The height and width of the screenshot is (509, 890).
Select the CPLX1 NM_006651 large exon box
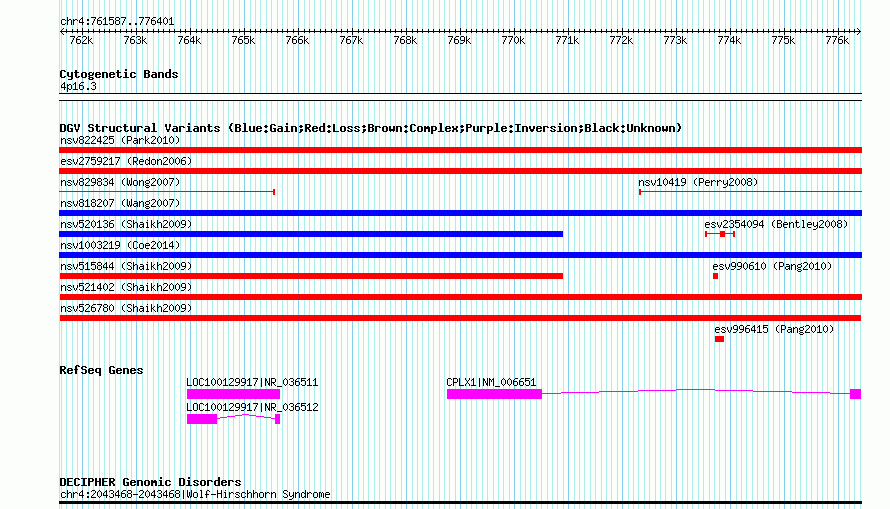click(x=494, y=394)
